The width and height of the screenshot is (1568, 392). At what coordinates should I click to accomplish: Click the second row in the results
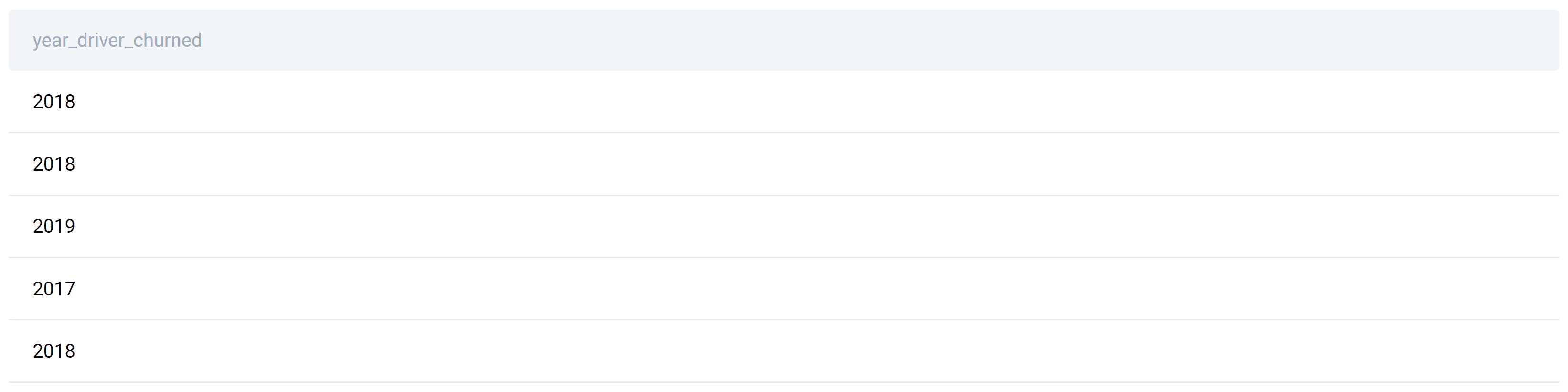pyautogui.click(x=53, y=164)
